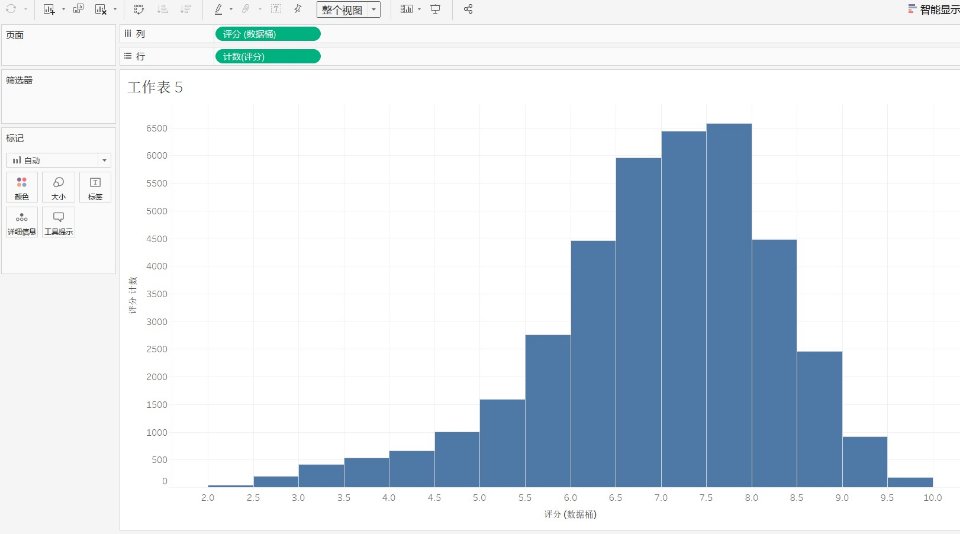960x534 pixels.
Task: Toggle the show mark labels toolbar icon
Action: (x=276, y=9)
